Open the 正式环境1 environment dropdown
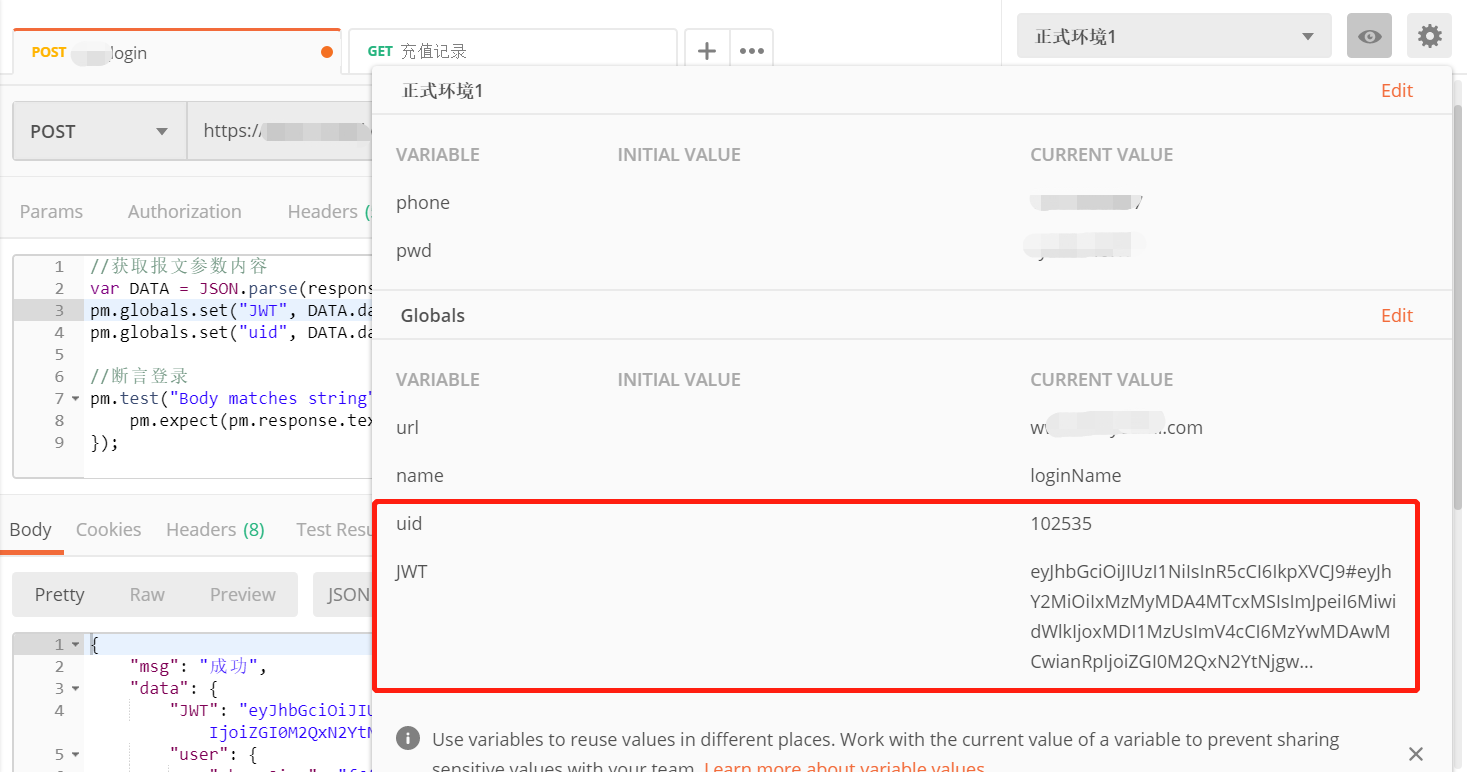 [1174, 37]
